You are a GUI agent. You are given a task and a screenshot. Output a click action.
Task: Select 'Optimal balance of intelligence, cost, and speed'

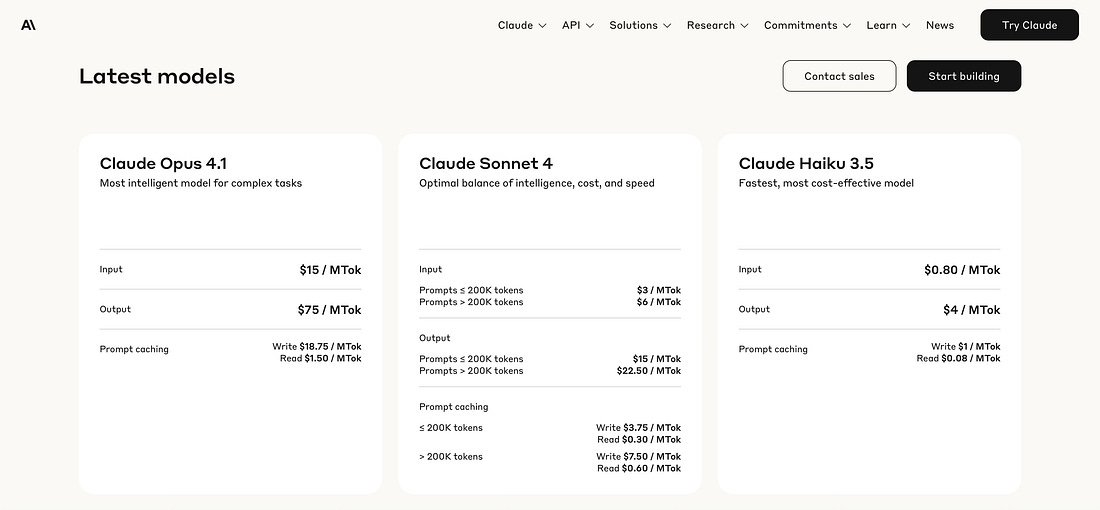(x=537, y=183)
